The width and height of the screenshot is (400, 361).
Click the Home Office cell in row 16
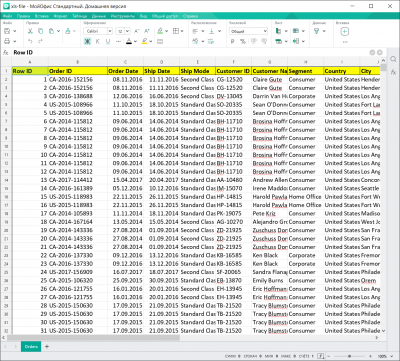(305, 197)
